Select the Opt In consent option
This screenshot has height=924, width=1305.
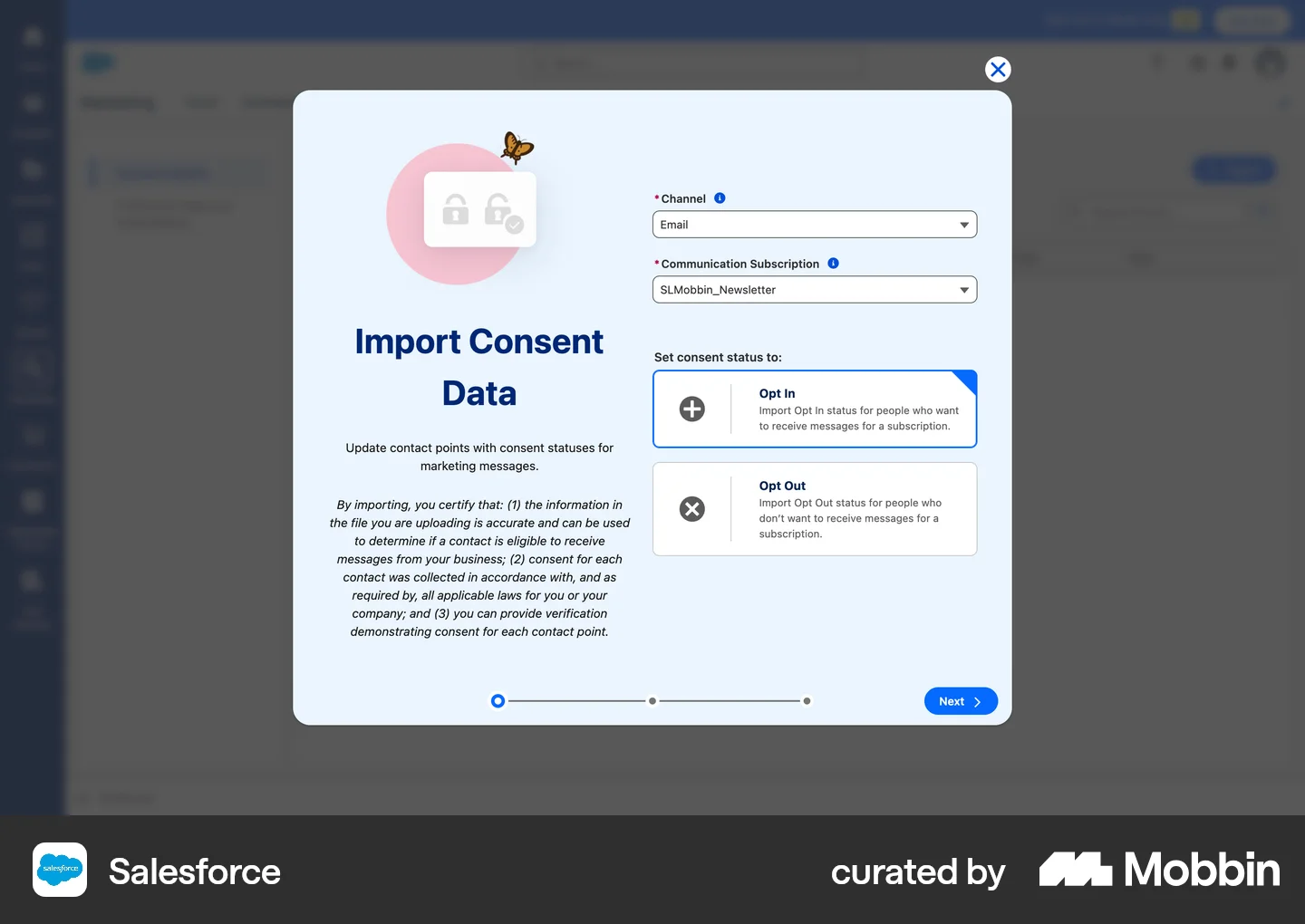(815, 409)
